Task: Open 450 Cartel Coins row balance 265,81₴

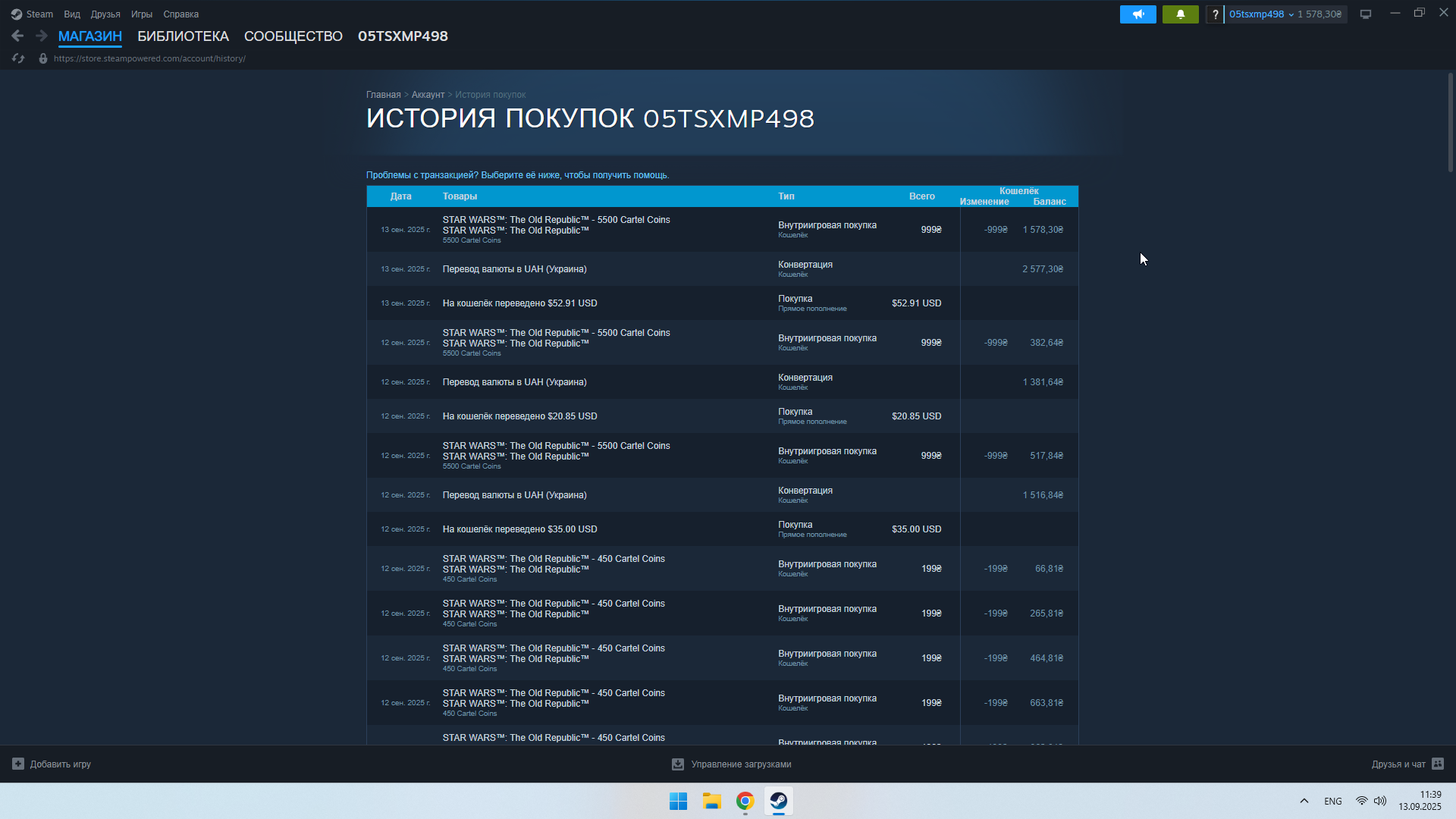Action: coord(722,613)
